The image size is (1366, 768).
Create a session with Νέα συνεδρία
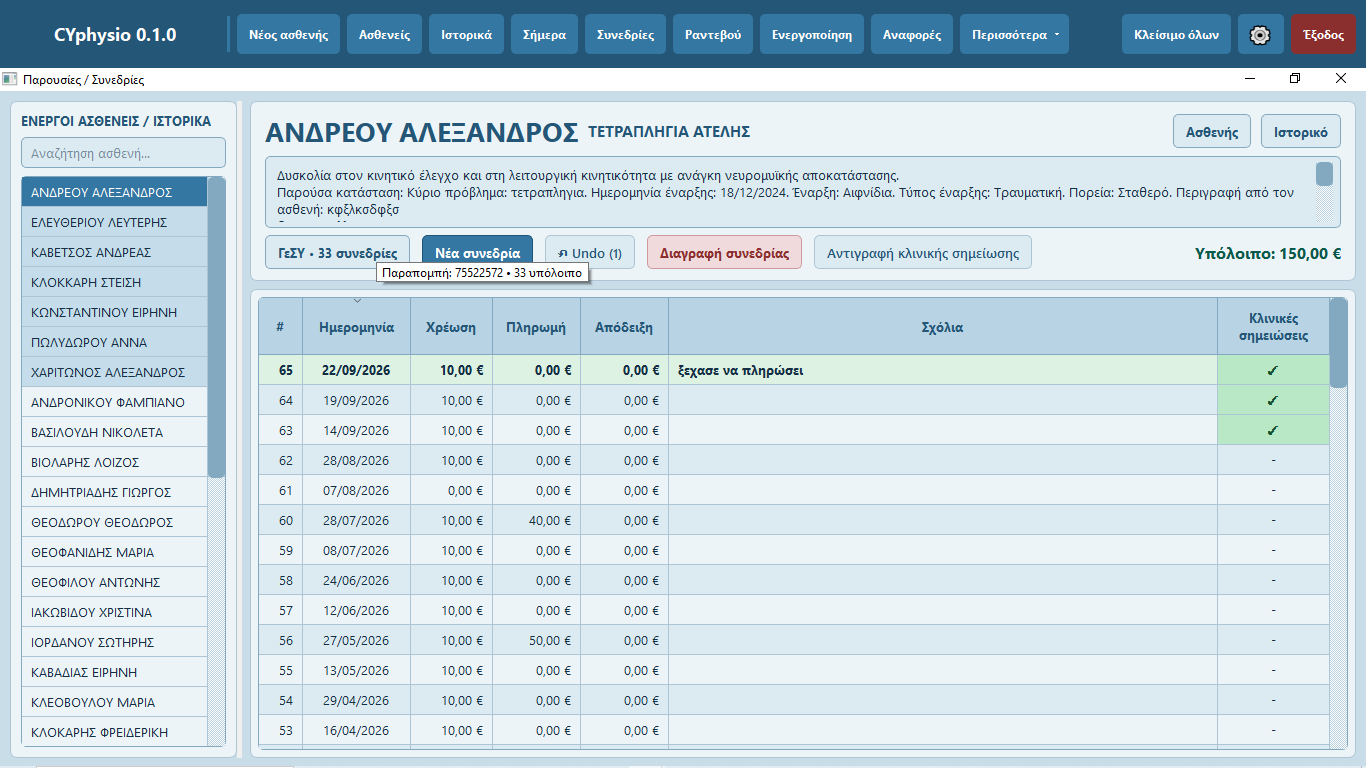[x=477, y=253]
